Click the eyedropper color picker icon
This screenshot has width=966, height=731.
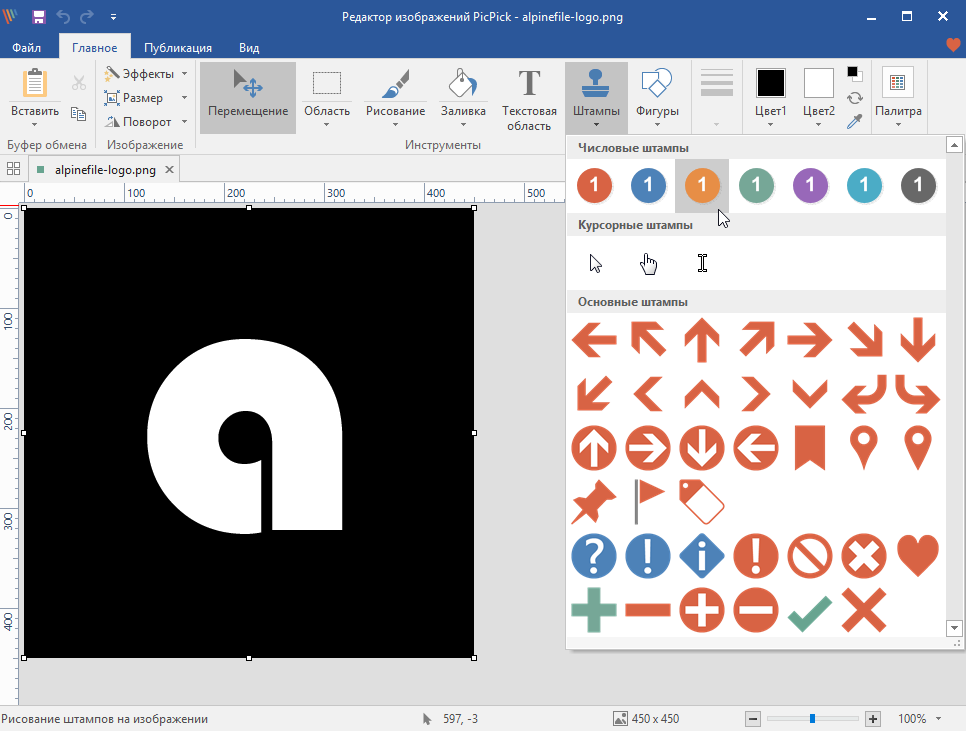(x=854, y=122)
